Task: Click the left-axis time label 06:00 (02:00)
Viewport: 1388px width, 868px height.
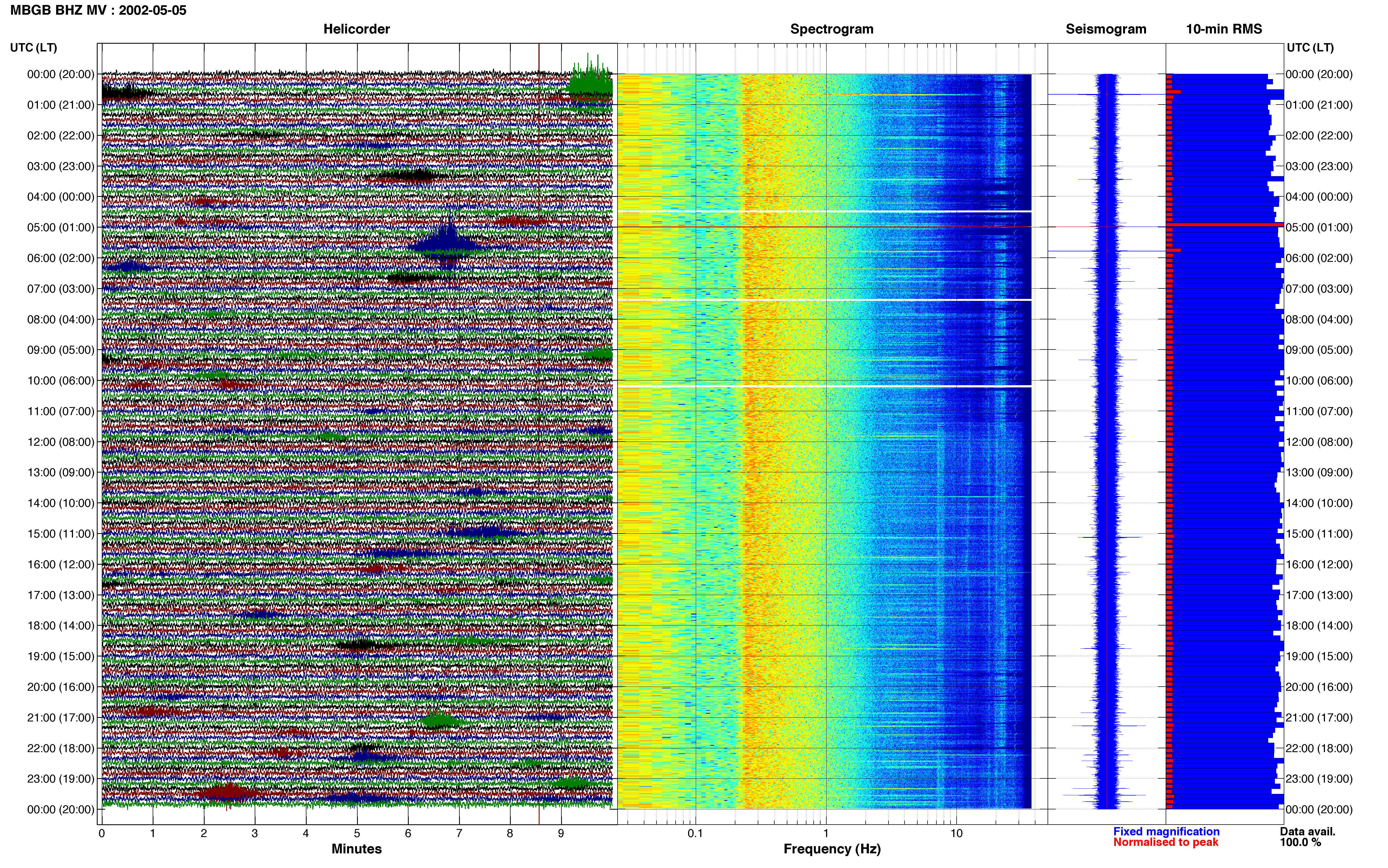Action: click(61, 258)
